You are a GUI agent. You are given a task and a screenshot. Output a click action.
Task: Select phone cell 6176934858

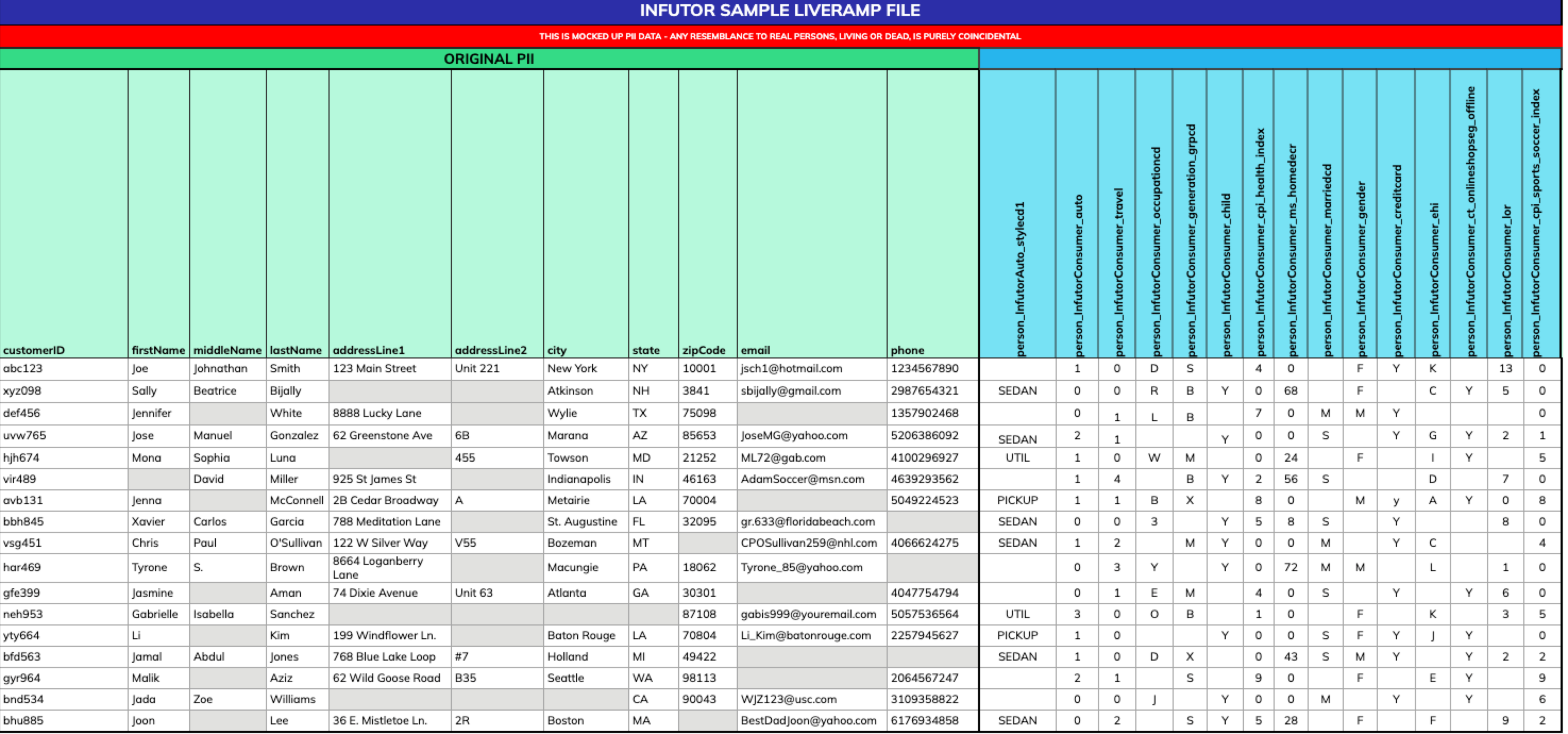[932, 721]
